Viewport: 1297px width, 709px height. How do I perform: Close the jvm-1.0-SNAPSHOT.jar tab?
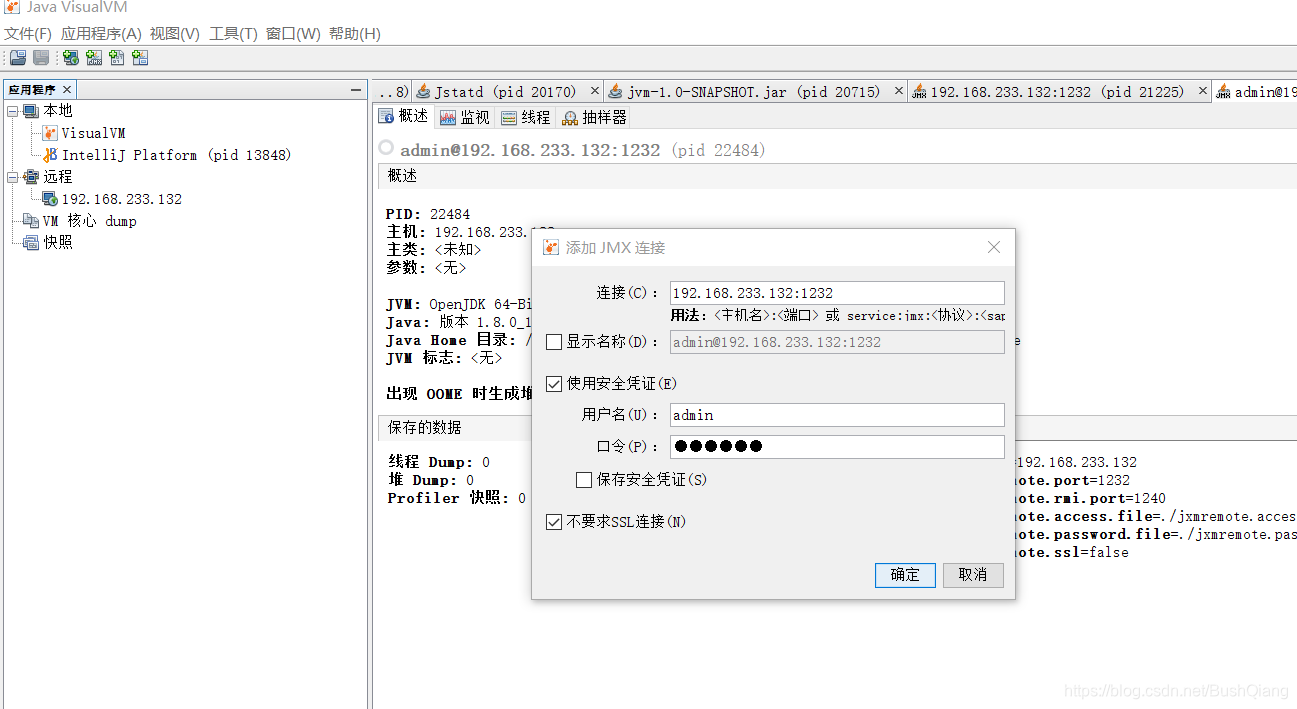(898, 91)
